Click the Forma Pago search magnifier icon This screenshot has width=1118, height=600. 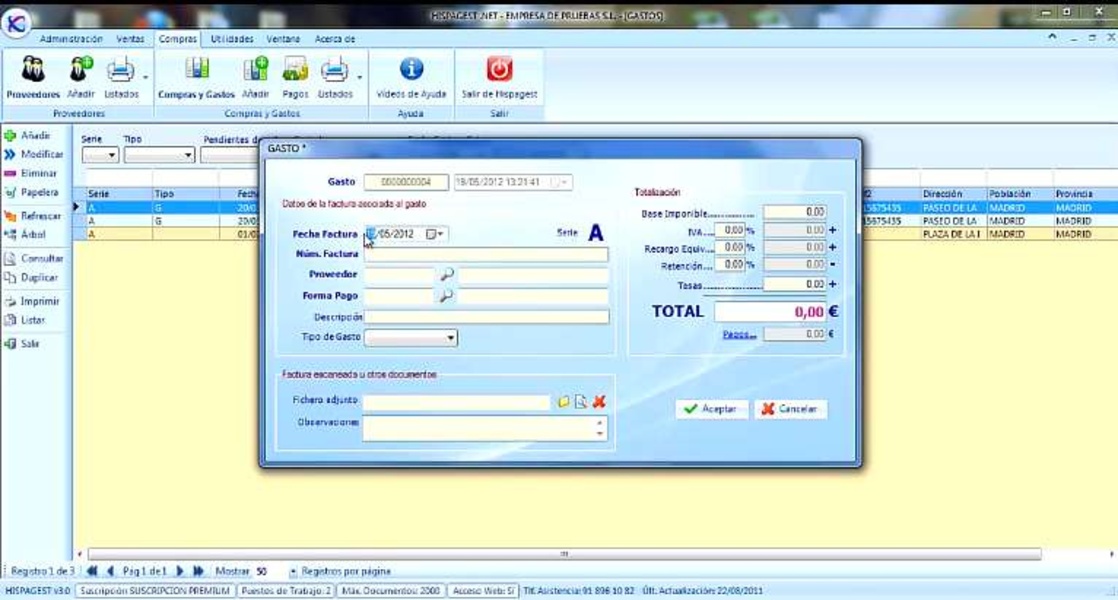[x=446, y=296]
